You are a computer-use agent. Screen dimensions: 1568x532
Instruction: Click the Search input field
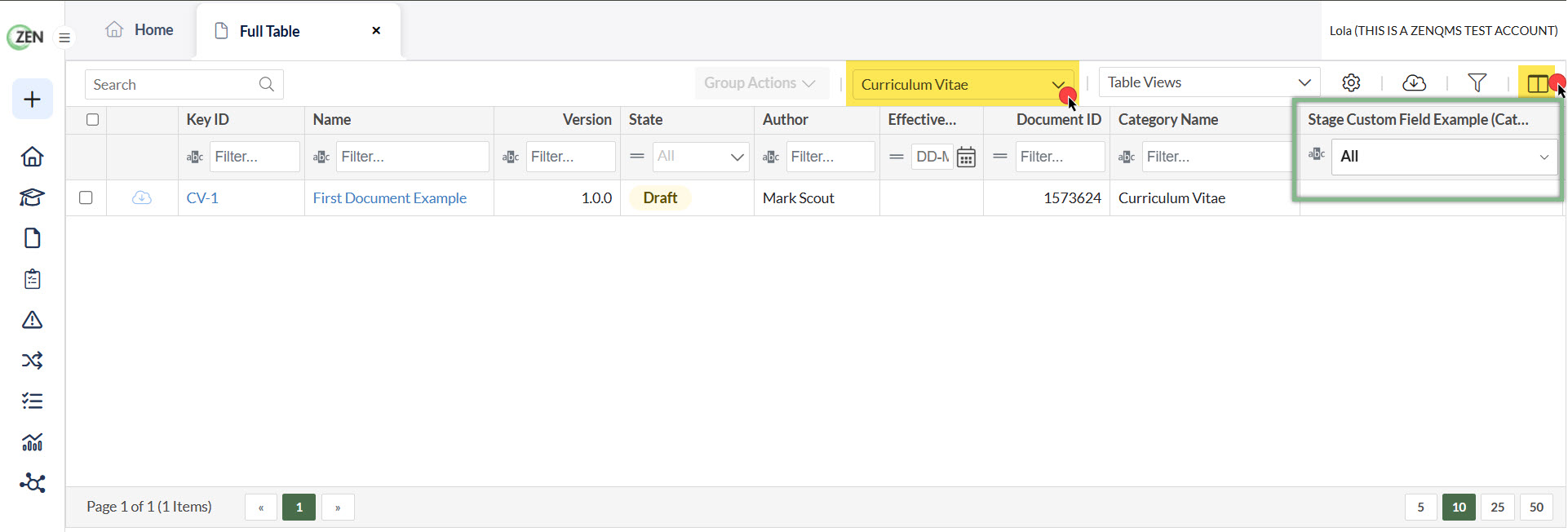184,84
